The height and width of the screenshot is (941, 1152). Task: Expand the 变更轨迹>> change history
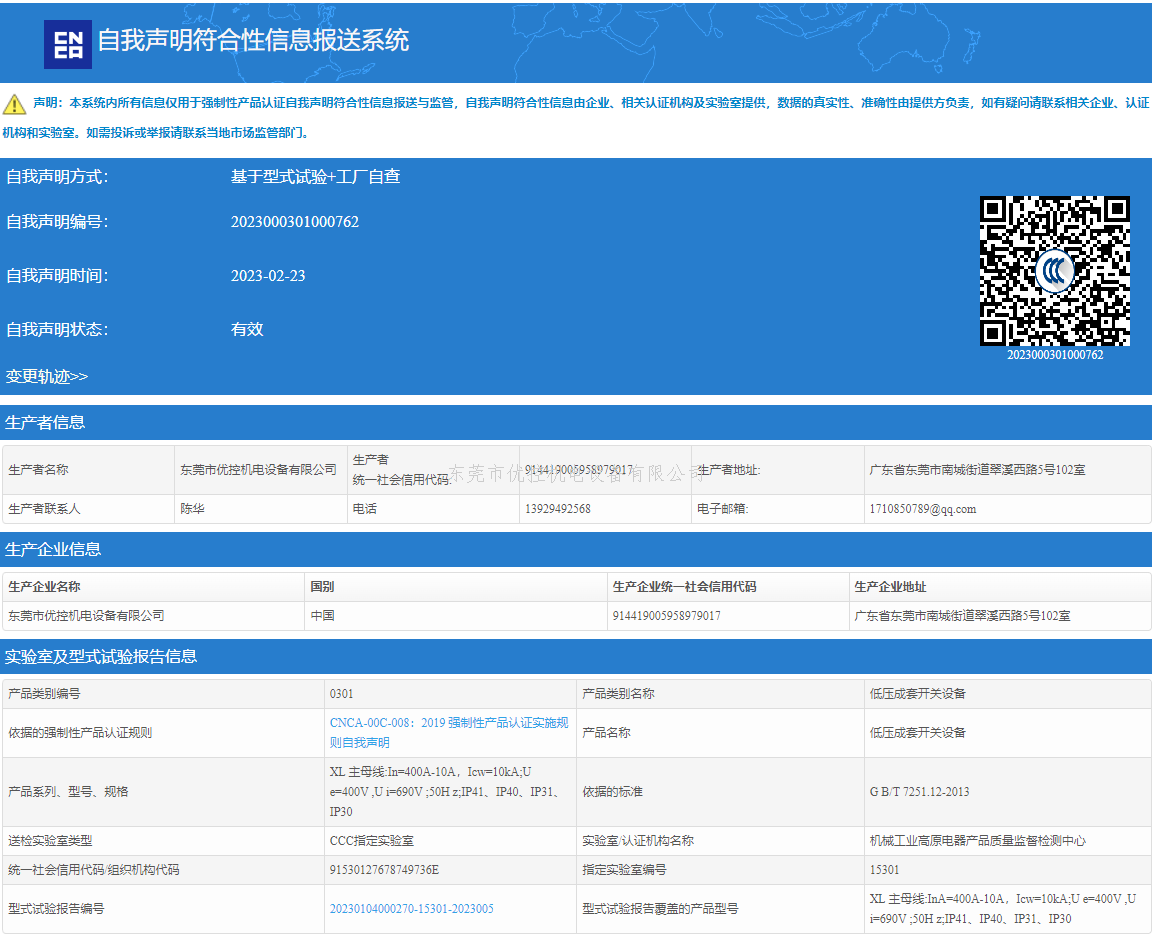pyautogui.click(x=47, y=377)
